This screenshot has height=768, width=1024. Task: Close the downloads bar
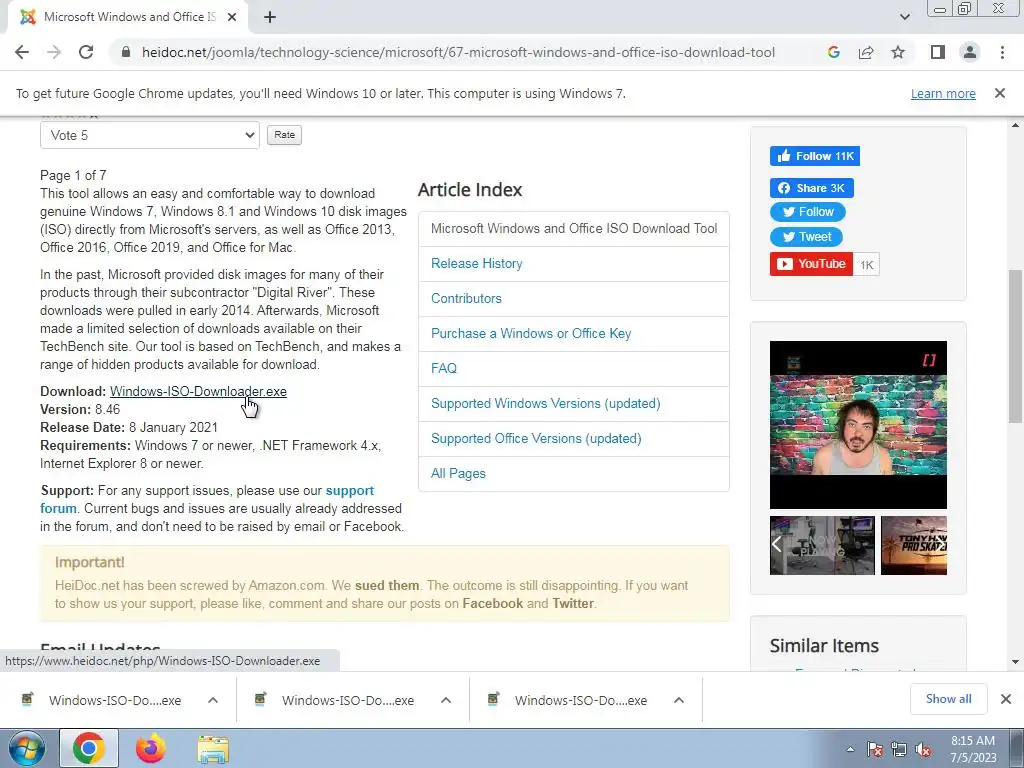coord(1006,699)
